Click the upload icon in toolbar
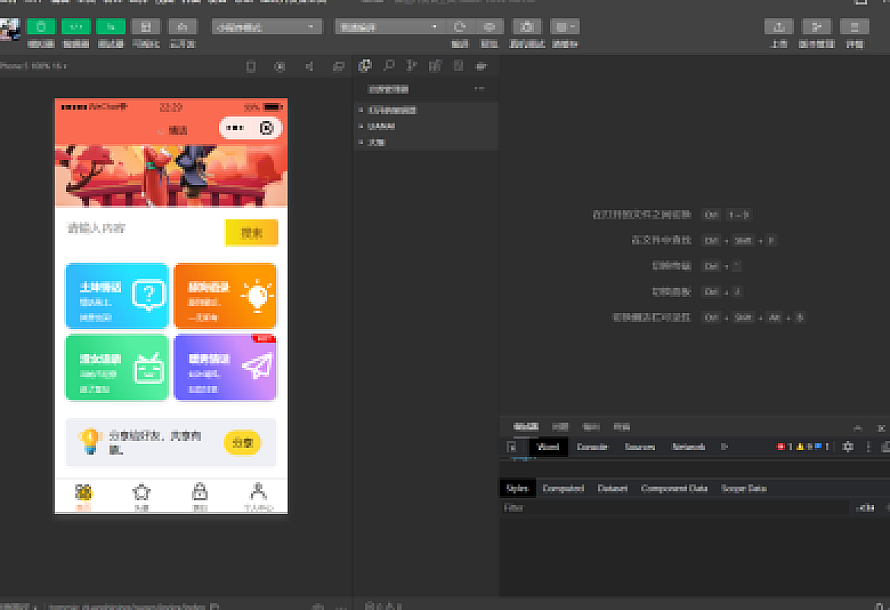Image resolution: width=890 pixels, height=610 pixels. [778, 27]
